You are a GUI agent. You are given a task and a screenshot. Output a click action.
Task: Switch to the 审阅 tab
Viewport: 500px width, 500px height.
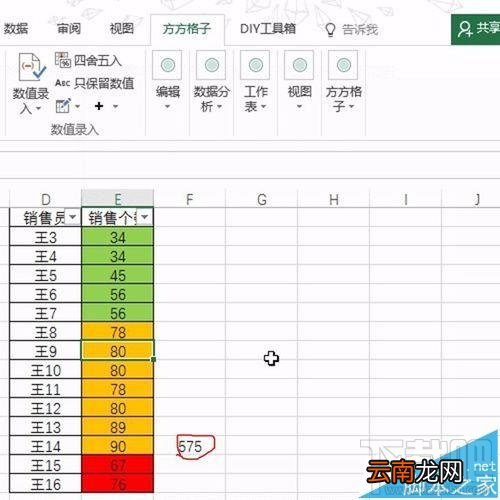69,29
